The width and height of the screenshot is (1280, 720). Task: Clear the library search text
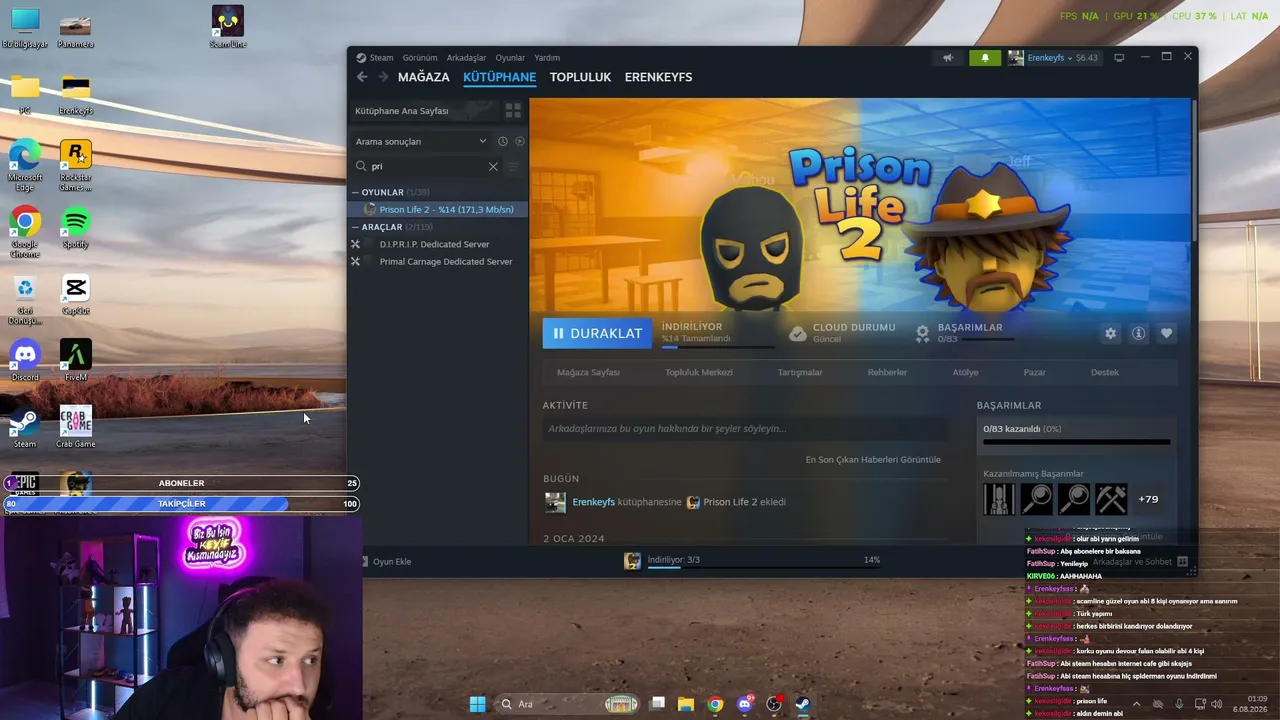pyautogui.click(x=493, y=167)
